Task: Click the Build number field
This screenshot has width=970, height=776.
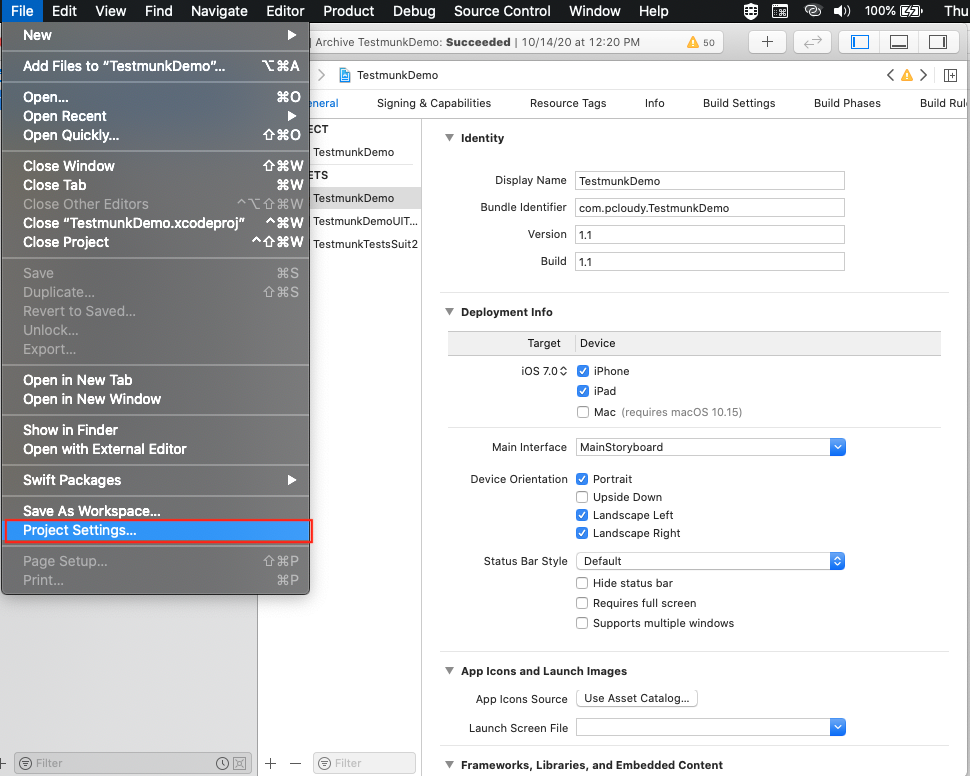Action: point(710,262)
